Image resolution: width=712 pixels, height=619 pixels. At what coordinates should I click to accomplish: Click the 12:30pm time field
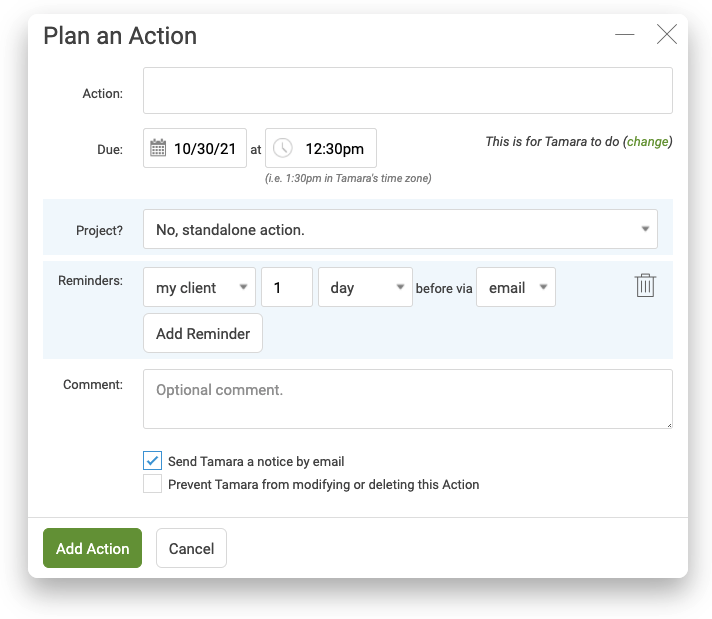pyautogui.click(x=321, y=148)
